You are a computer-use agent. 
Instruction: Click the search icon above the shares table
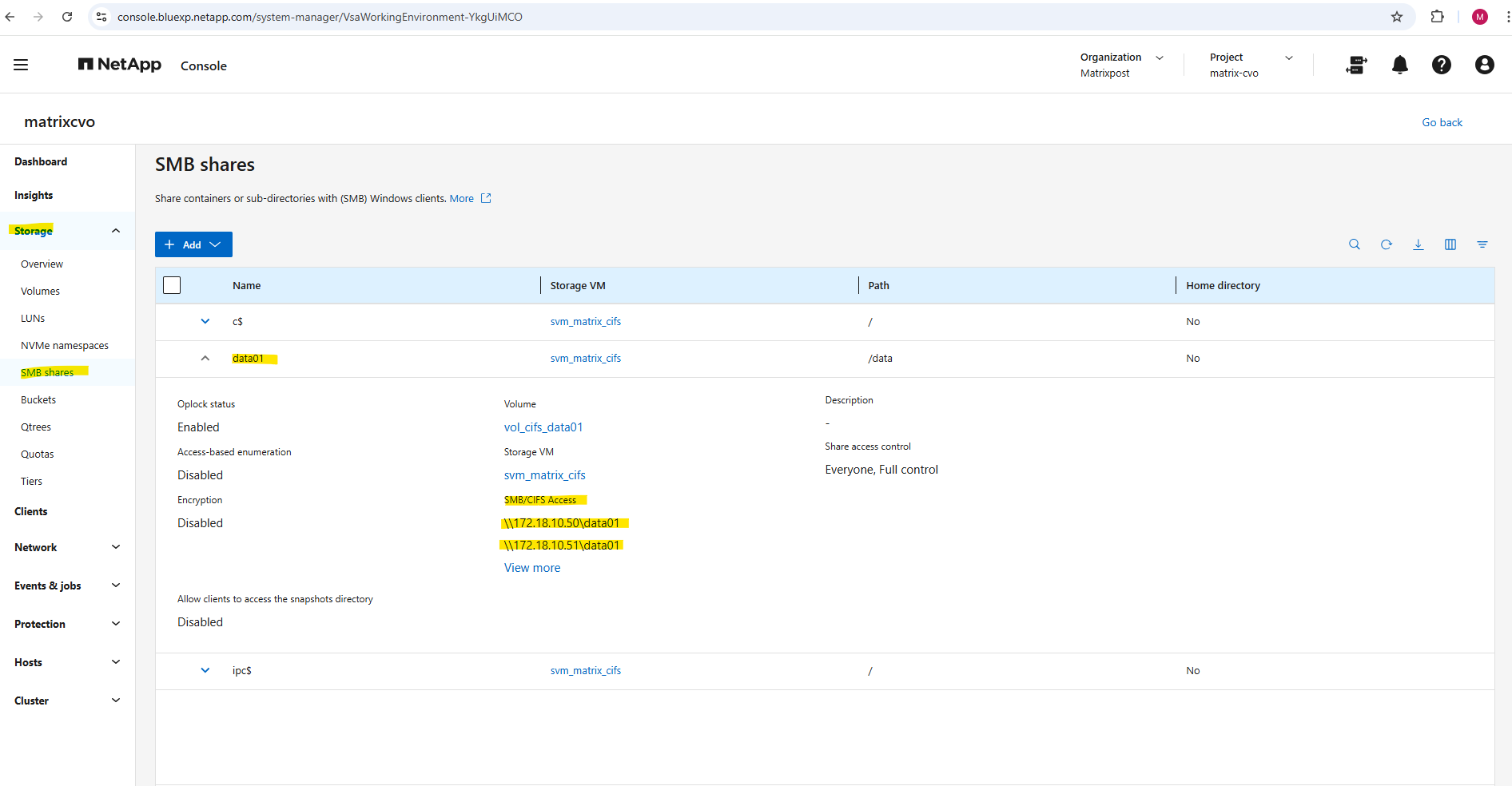[1354, 244]
